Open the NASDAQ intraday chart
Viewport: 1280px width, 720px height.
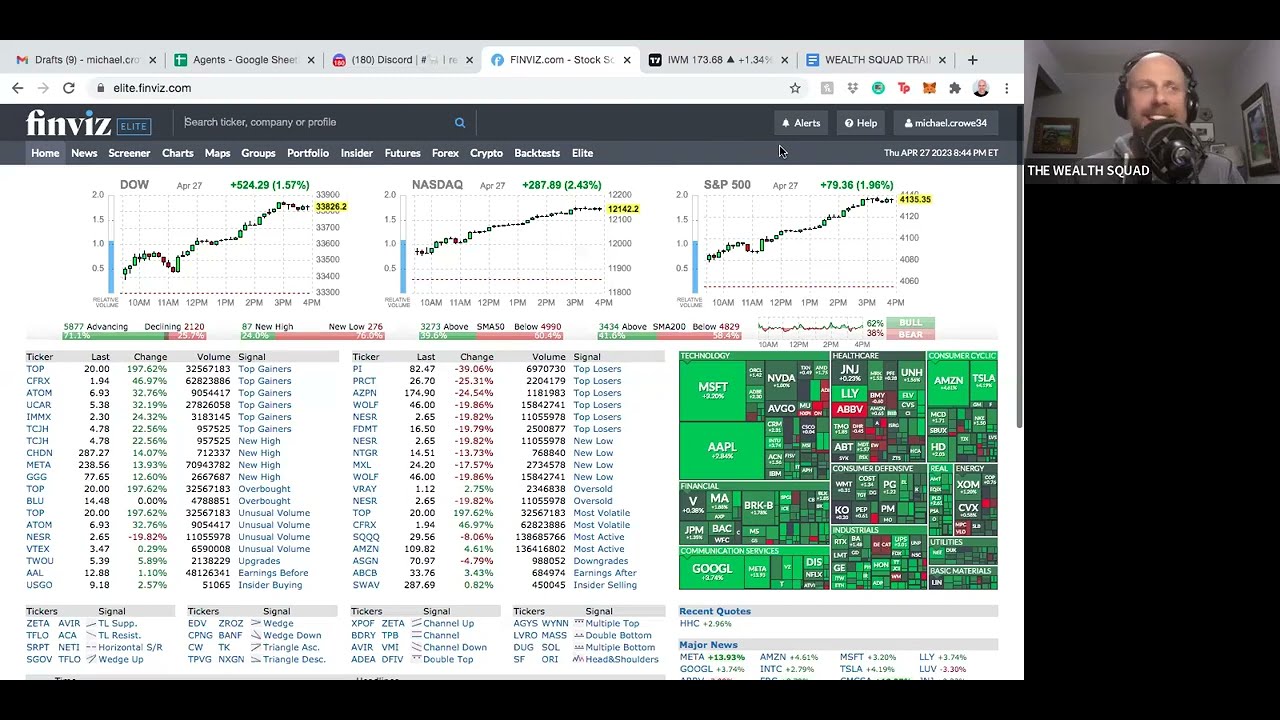[512, 243]
